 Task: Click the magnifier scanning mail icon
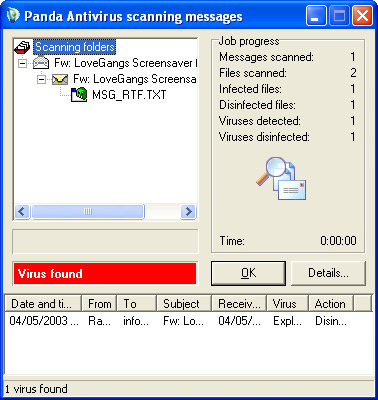(x=281, y=178)
